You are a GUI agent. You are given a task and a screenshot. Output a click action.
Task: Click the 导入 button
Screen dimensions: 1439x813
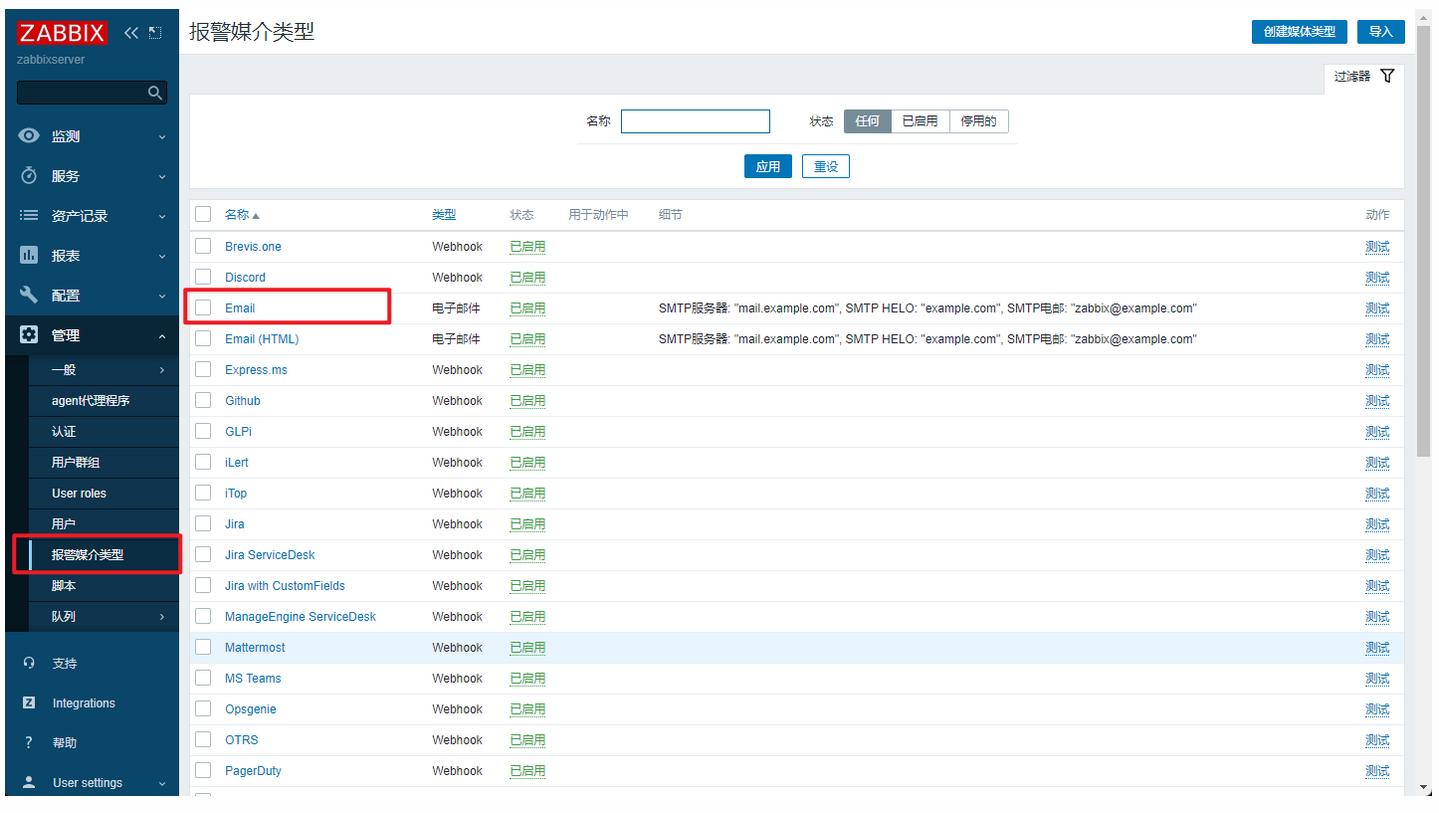click(x=1381, y=32)
